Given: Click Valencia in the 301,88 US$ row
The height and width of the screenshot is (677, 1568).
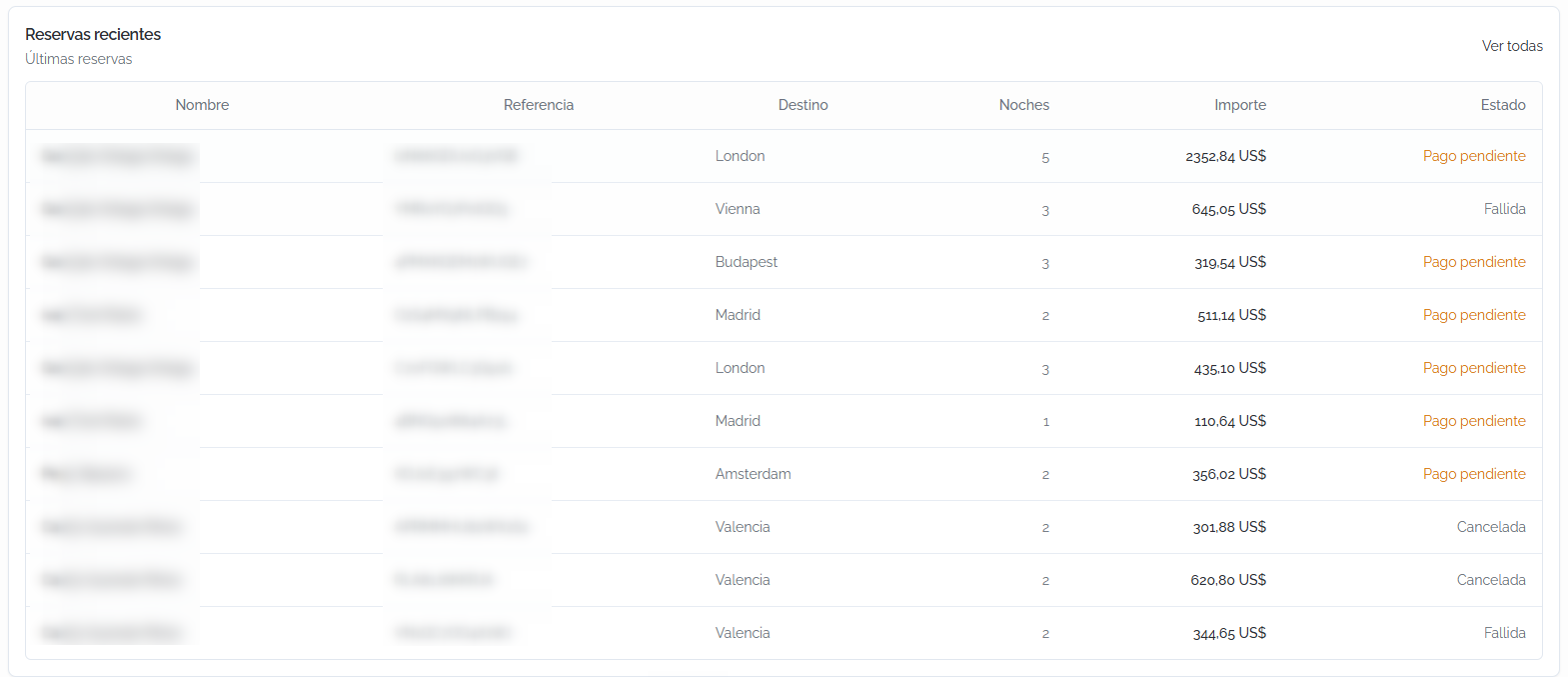Looking at the screenshot, I should pyautogui.click(x=743, y=527).
